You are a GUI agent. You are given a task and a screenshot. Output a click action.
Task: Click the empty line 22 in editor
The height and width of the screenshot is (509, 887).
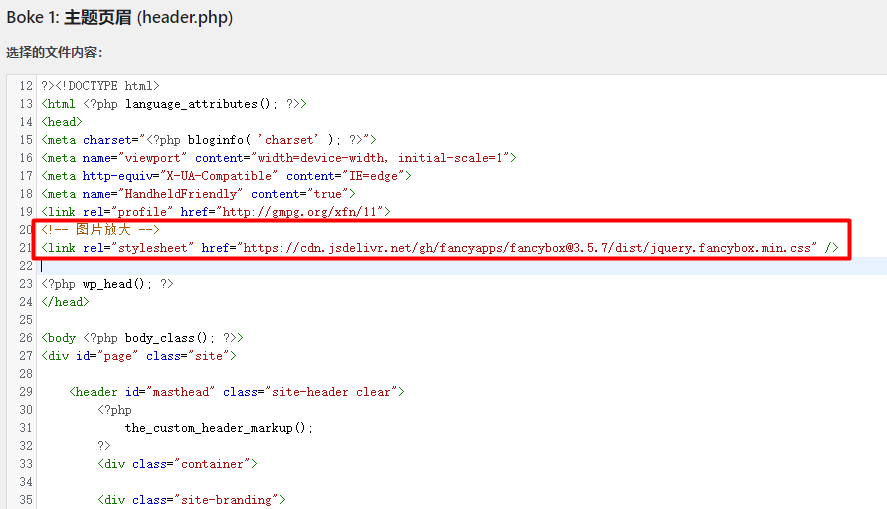click(463, 266)
